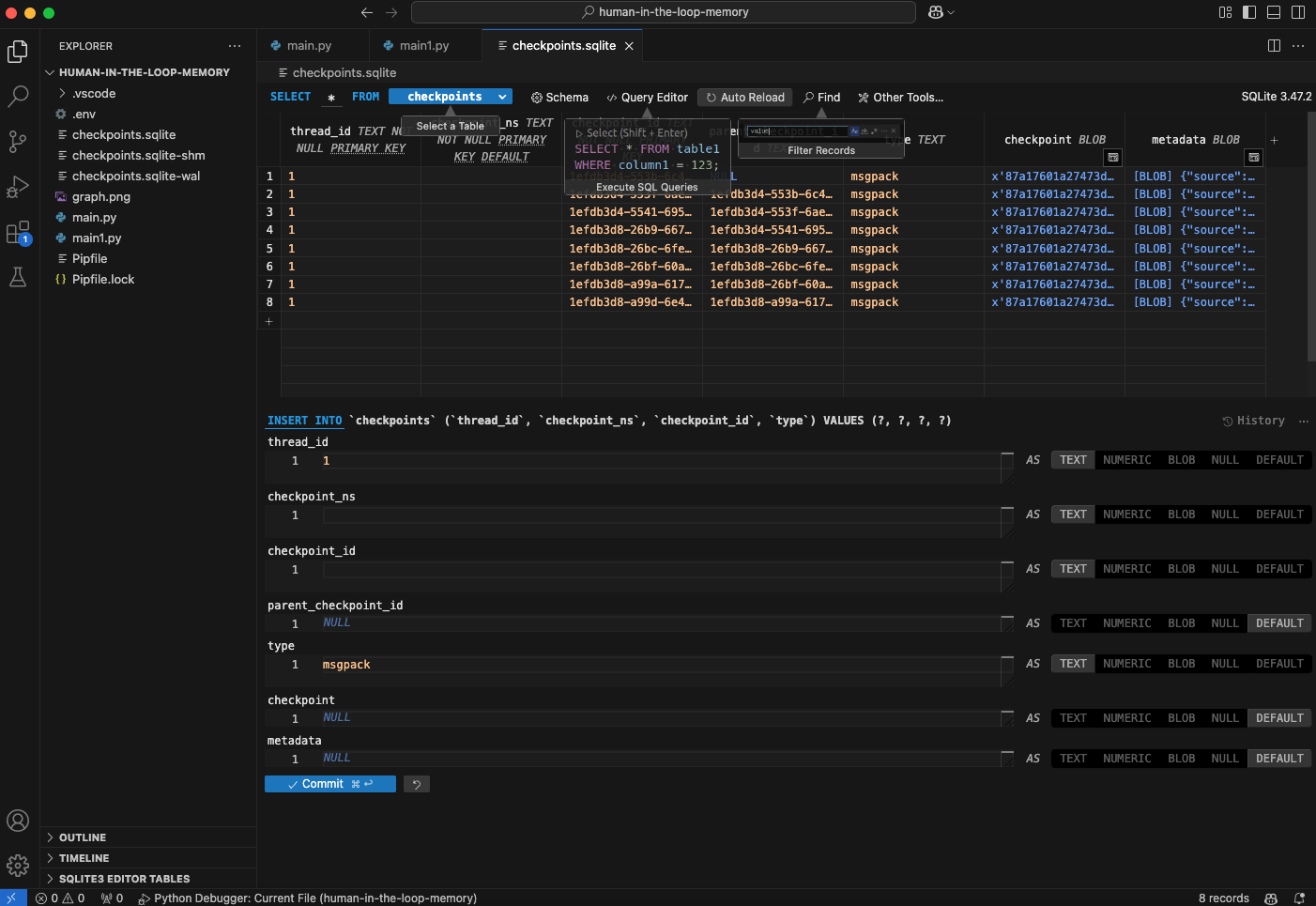Open metadata BLOB column editor icon

pyautogui.click(x=1254, y=158)
